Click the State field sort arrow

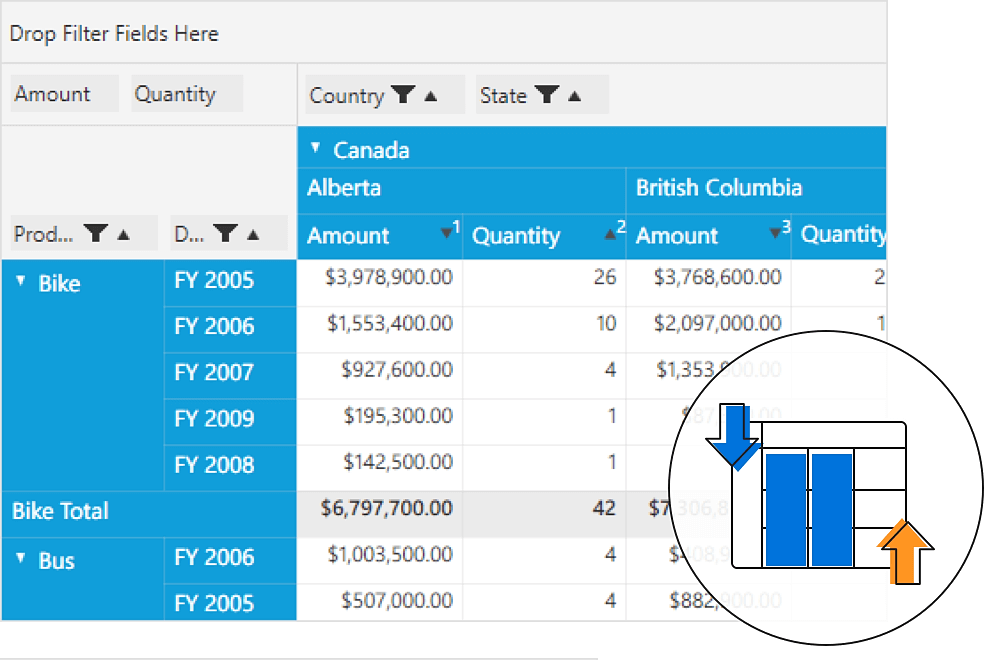574,96
